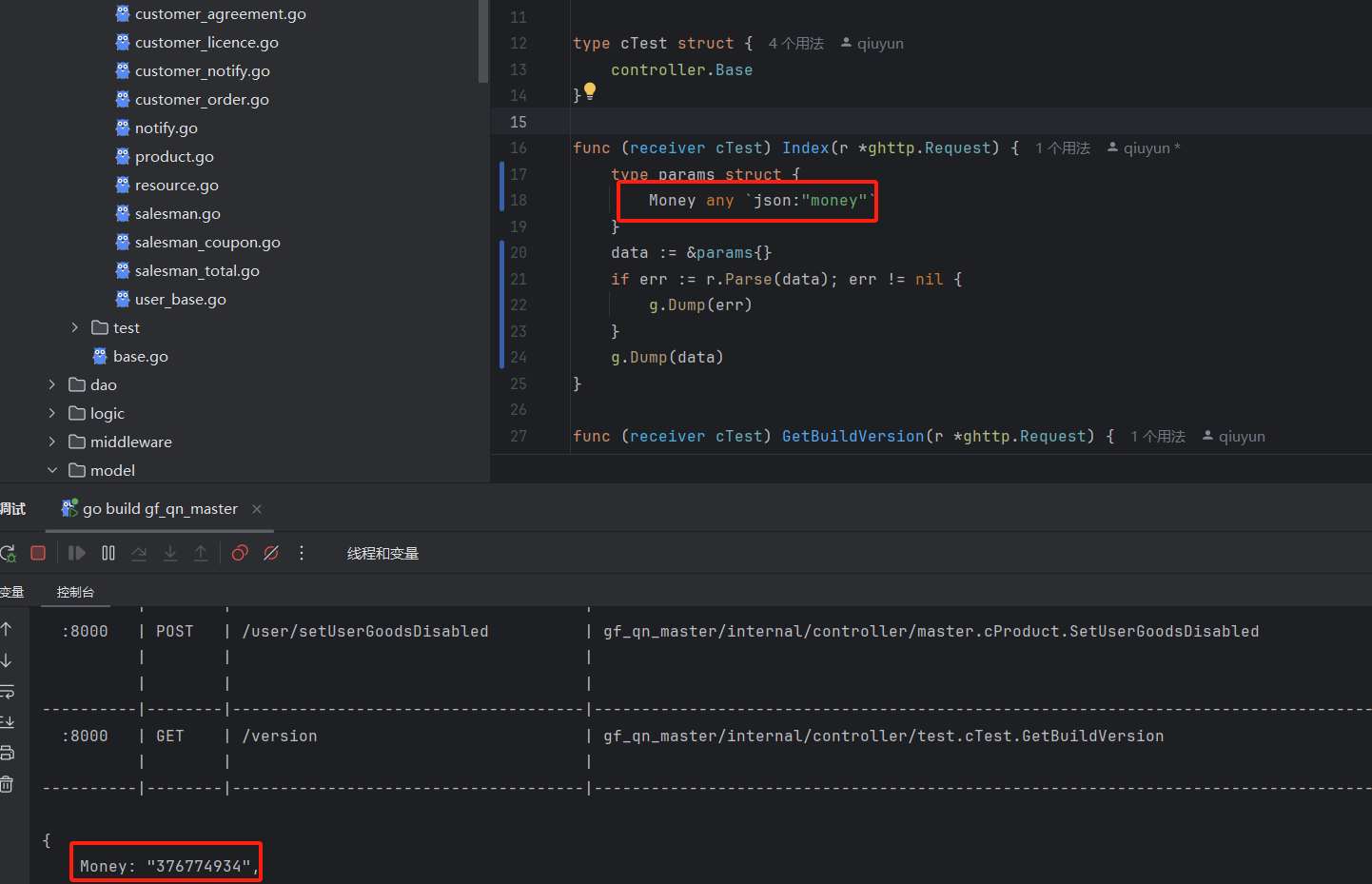Screen dimensions: 1372x884
Task: Open customer_order.go file
Action: [x=202, y=100]
